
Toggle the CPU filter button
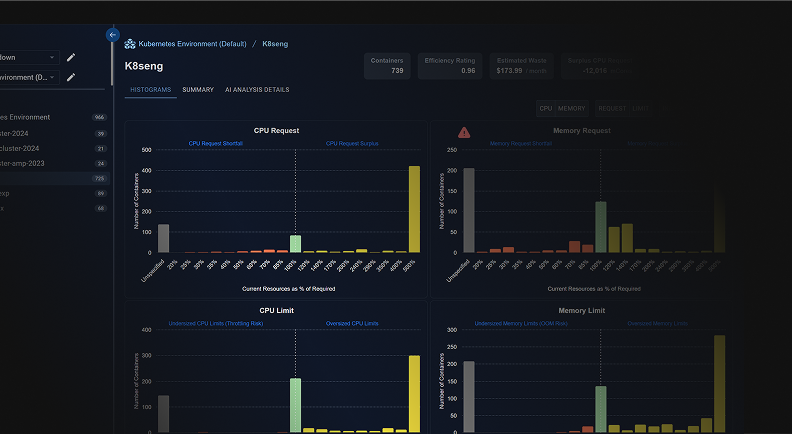point(545,108)
